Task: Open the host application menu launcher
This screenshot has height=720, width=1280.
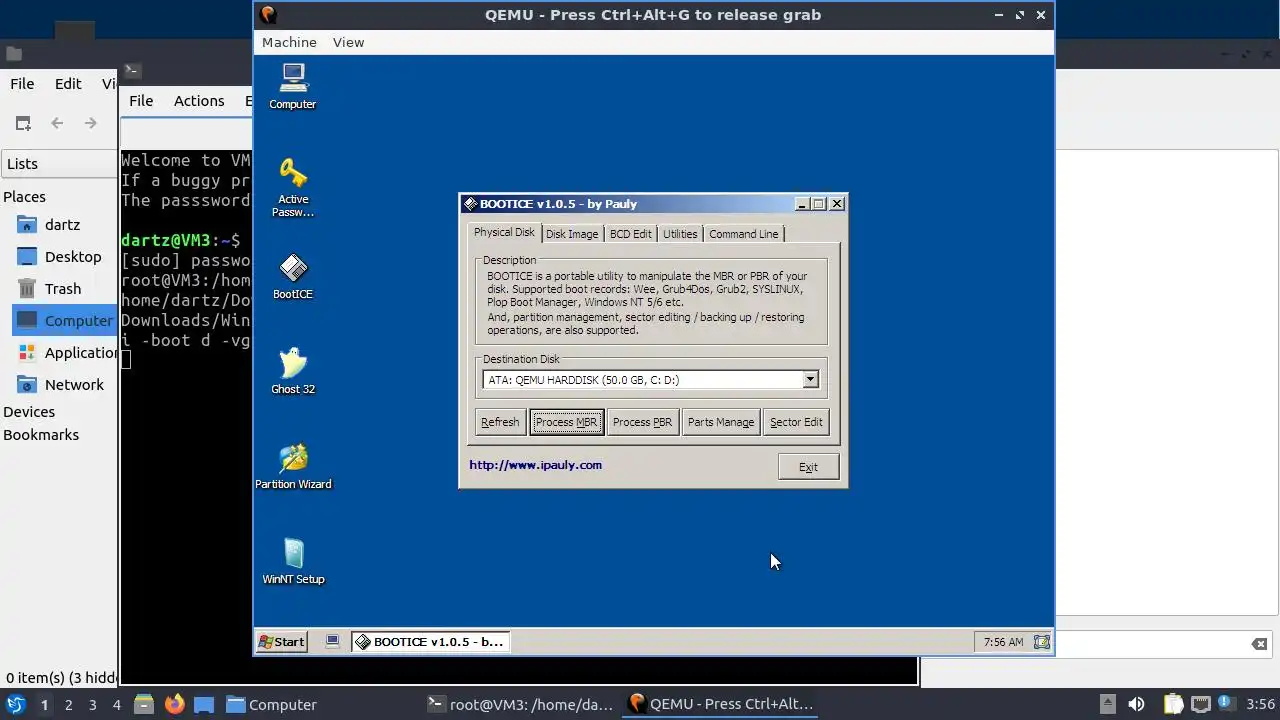Action: (15, 704)
